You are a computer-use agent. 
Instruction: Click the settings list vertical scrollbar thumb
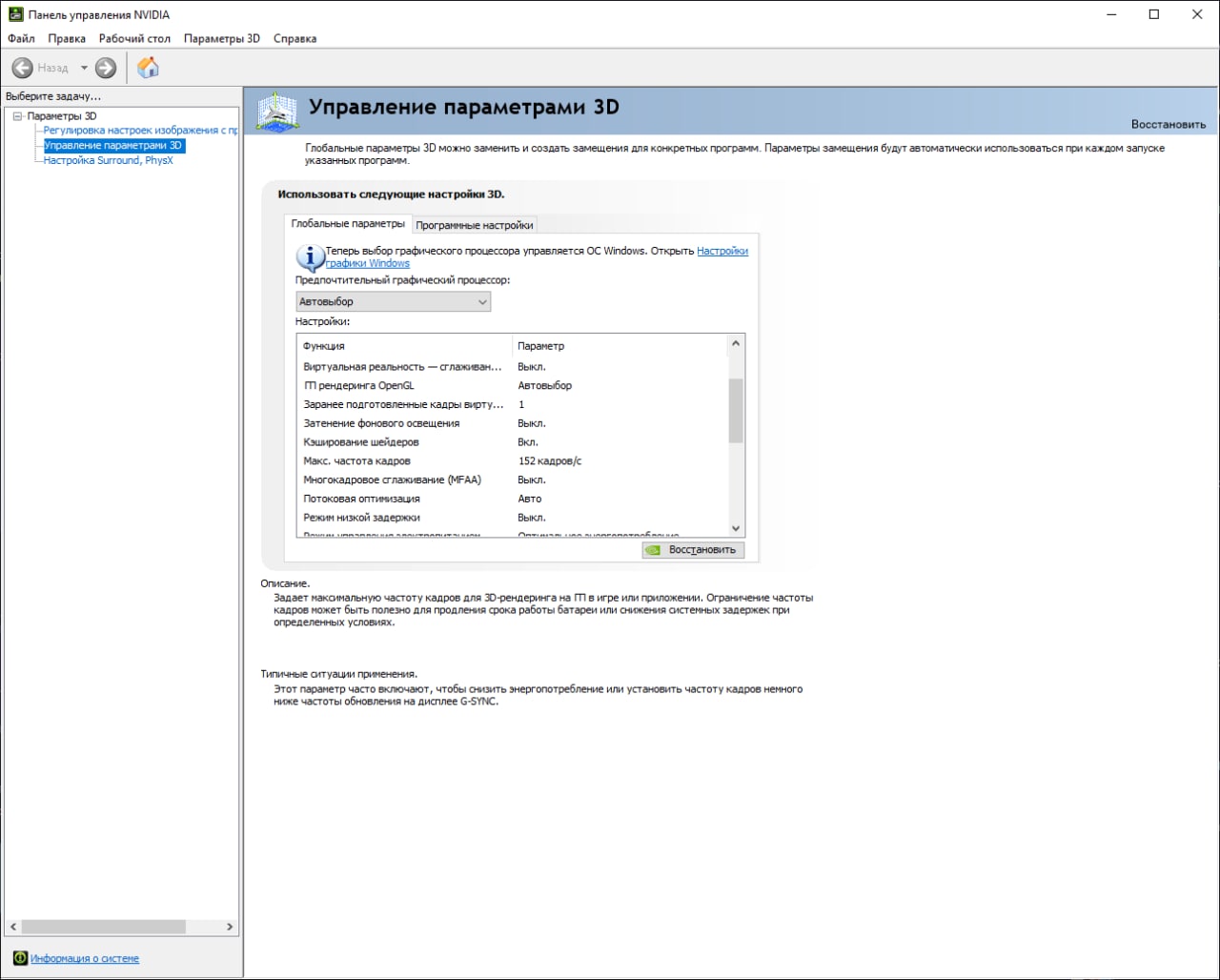(x=735, y=411)
